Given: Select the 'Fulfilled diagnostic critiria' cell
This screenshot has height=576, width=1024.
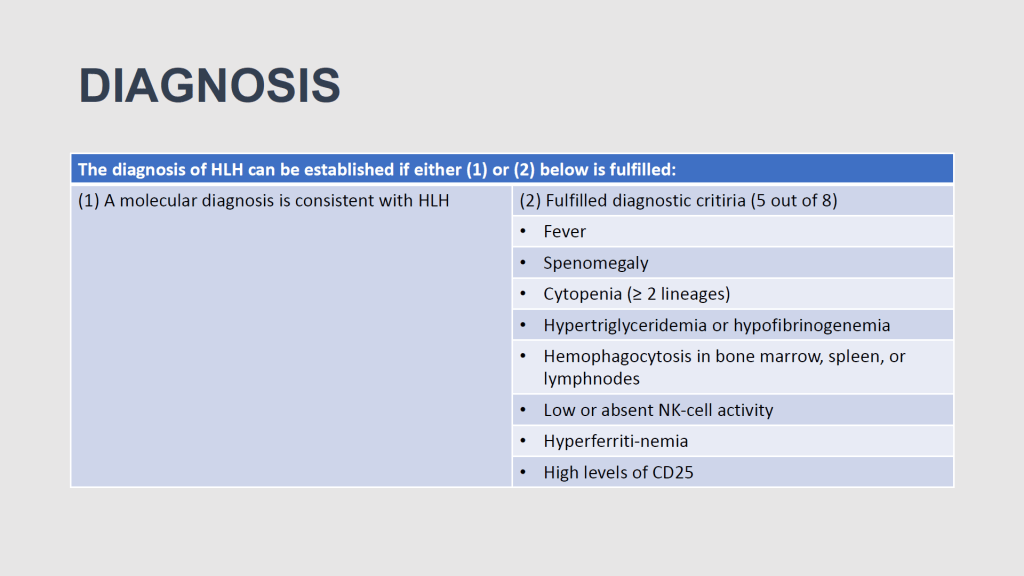Looking at the screenshot, I should (678, 200).
